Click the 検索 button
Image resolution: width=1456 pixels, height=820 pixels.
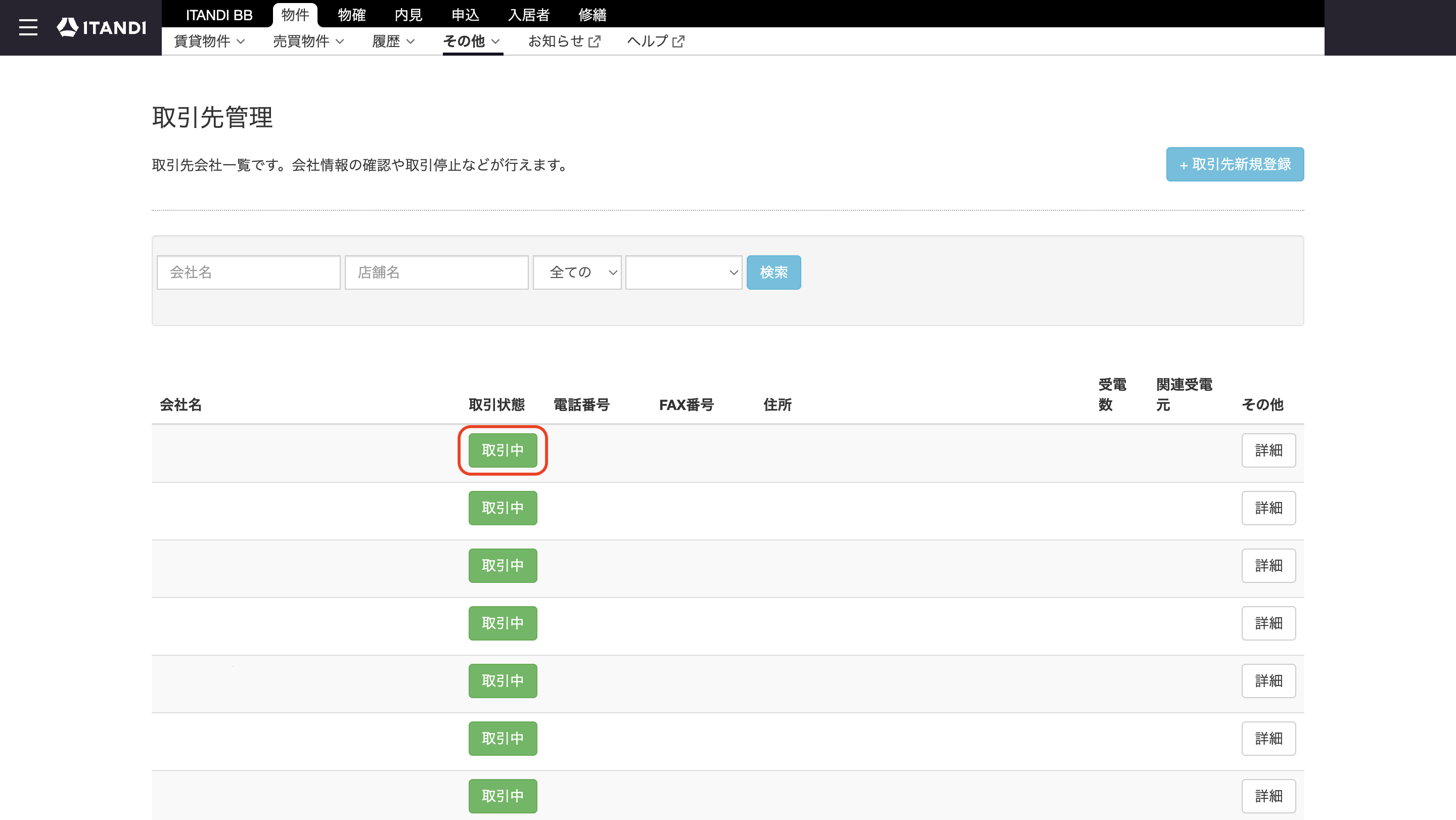click(x=773, y=272)
